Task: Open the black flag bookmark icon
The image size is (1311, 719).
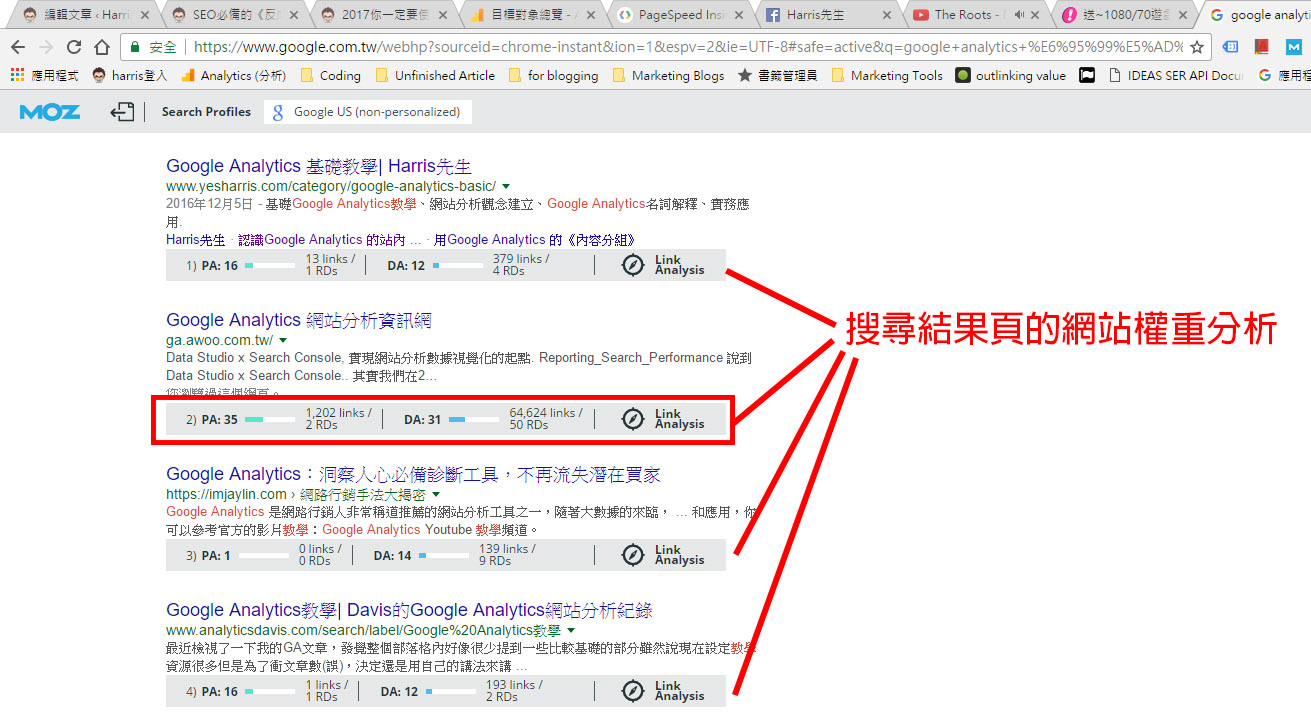Action: [x=1087, y=75]
